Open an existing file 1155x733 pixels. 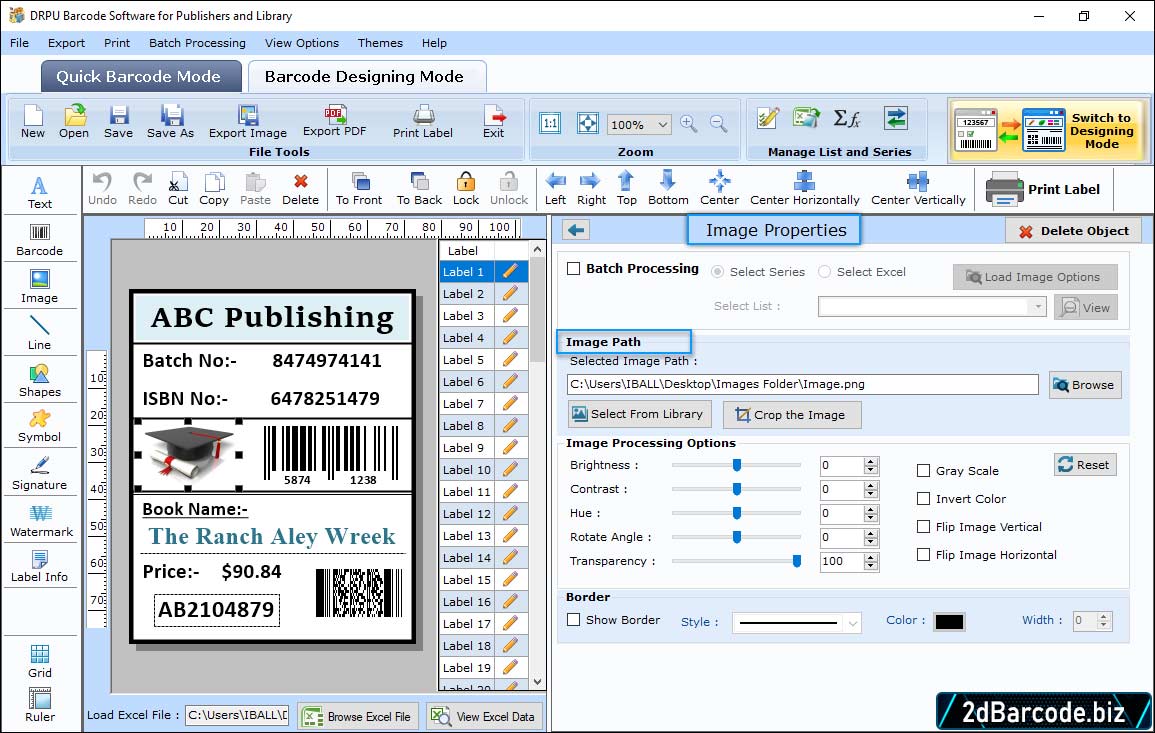pyautogui.click(x=74, y=122)
